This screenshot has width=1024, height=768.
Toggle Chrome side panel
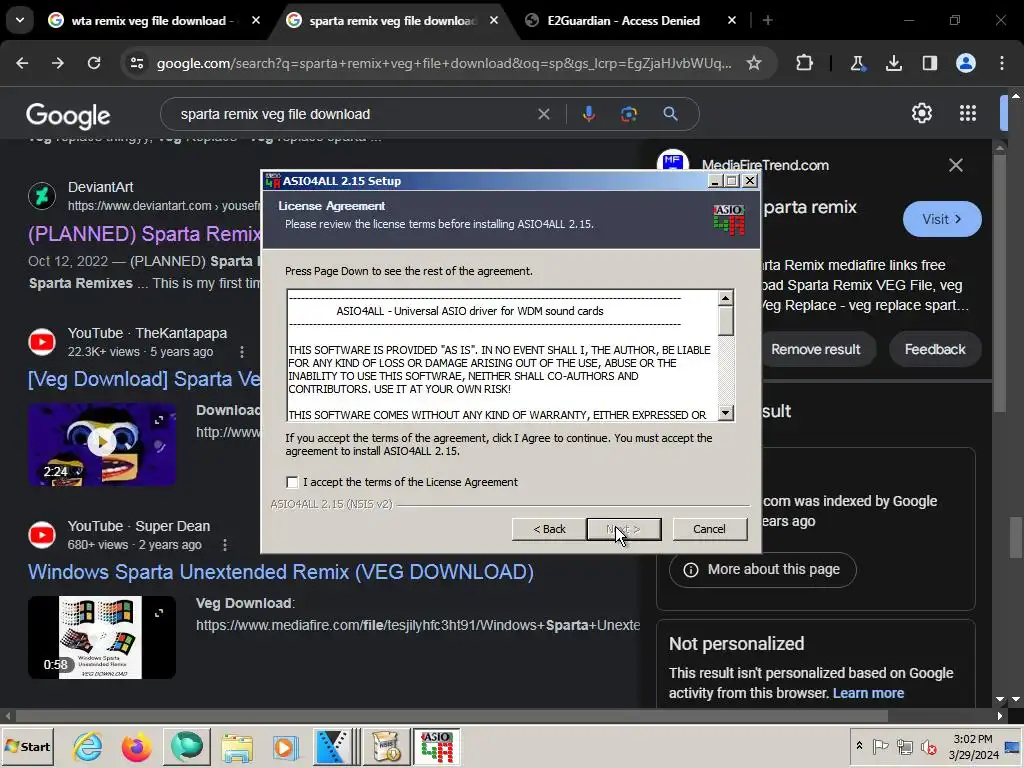tap(930, 63)
